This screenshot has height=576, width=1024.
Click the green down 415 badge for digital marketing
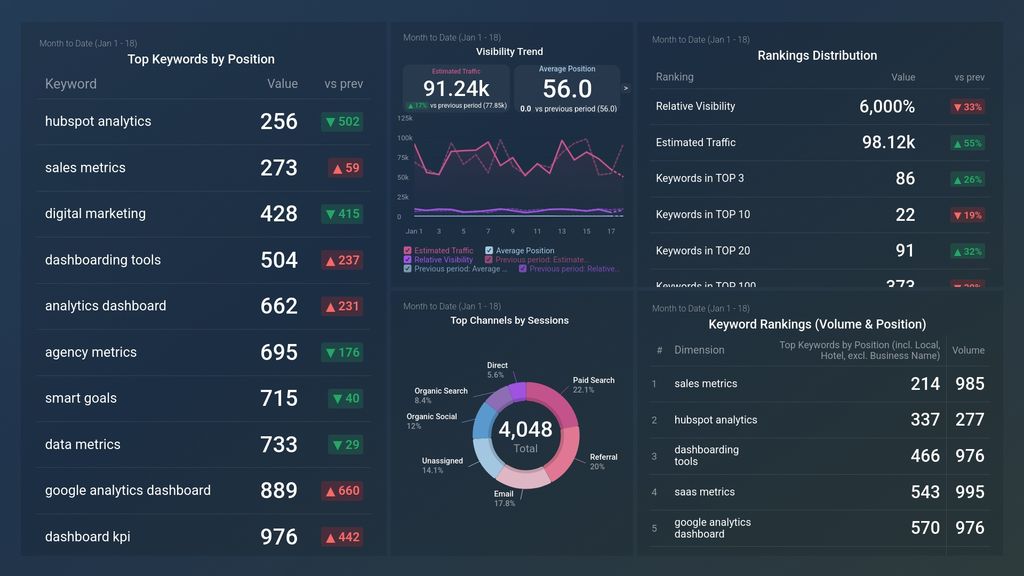tap(342, 214)
